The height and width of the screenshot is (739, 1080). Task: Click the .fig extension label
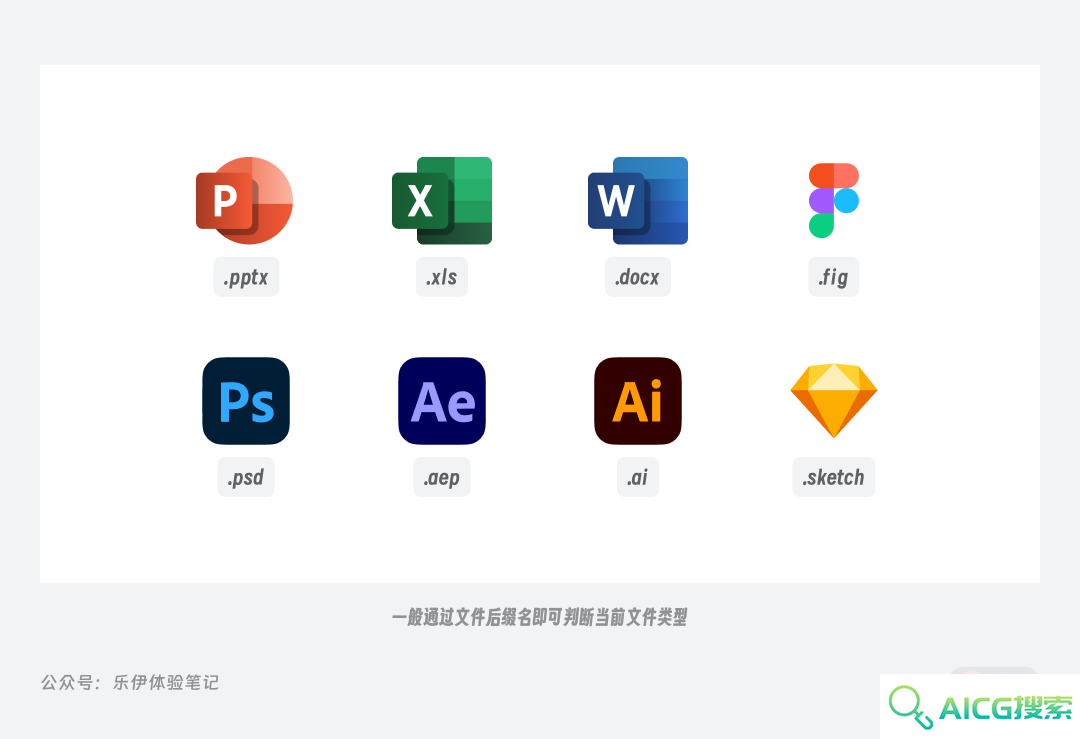pos(833,277)
